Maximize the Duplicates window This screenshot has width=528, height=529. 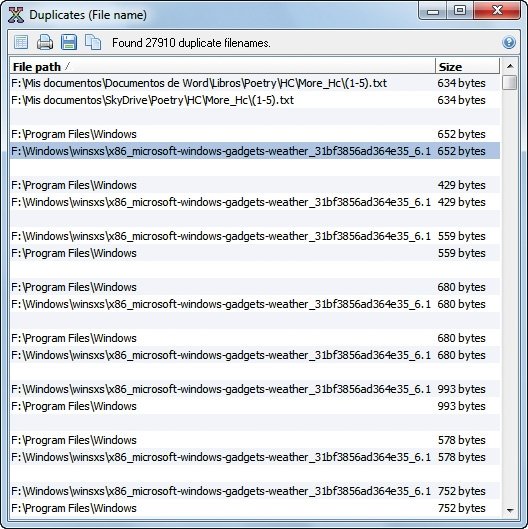(460, 10)
